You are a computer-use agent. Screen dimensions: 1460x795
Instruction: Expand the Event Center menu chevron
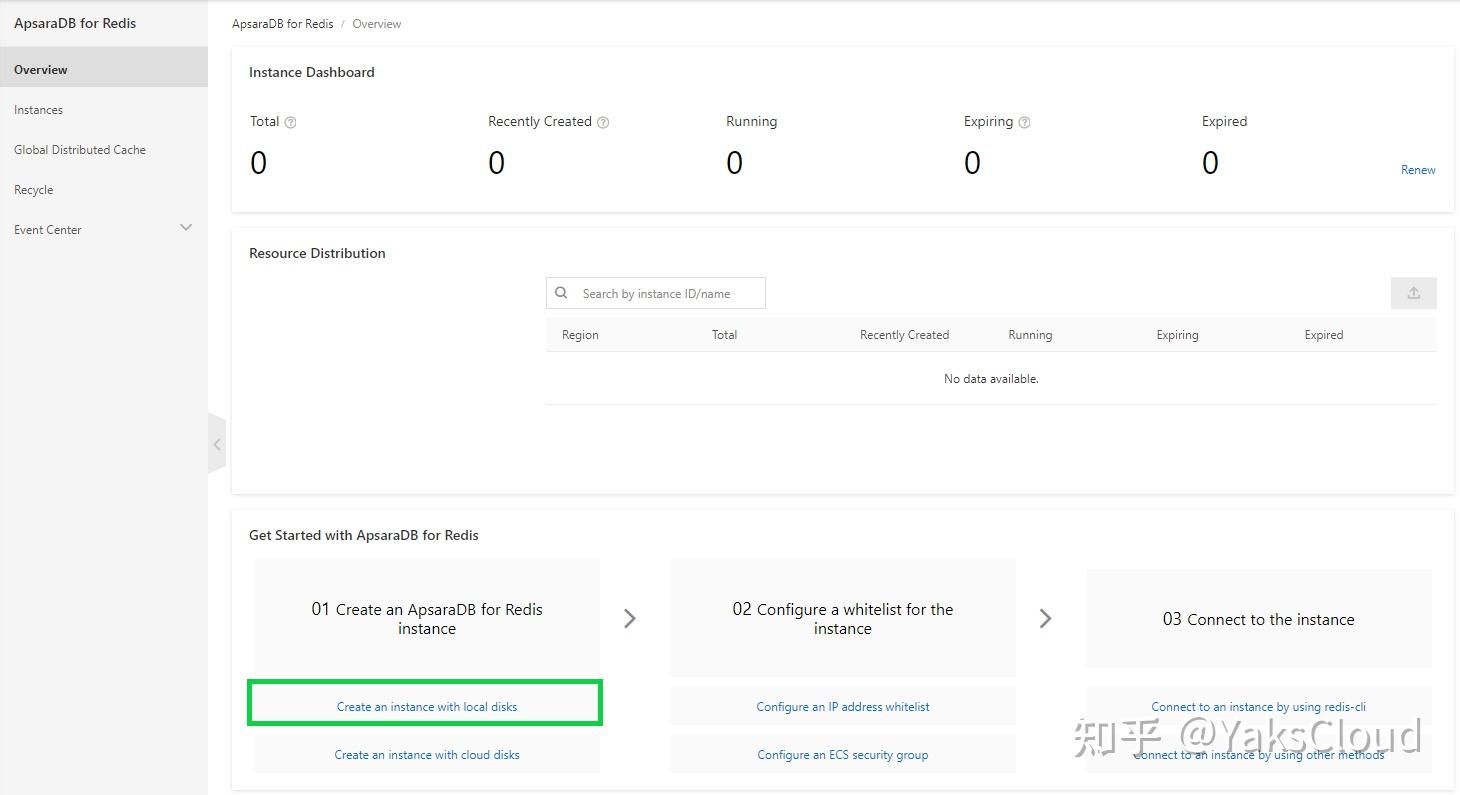click(186, 228)
